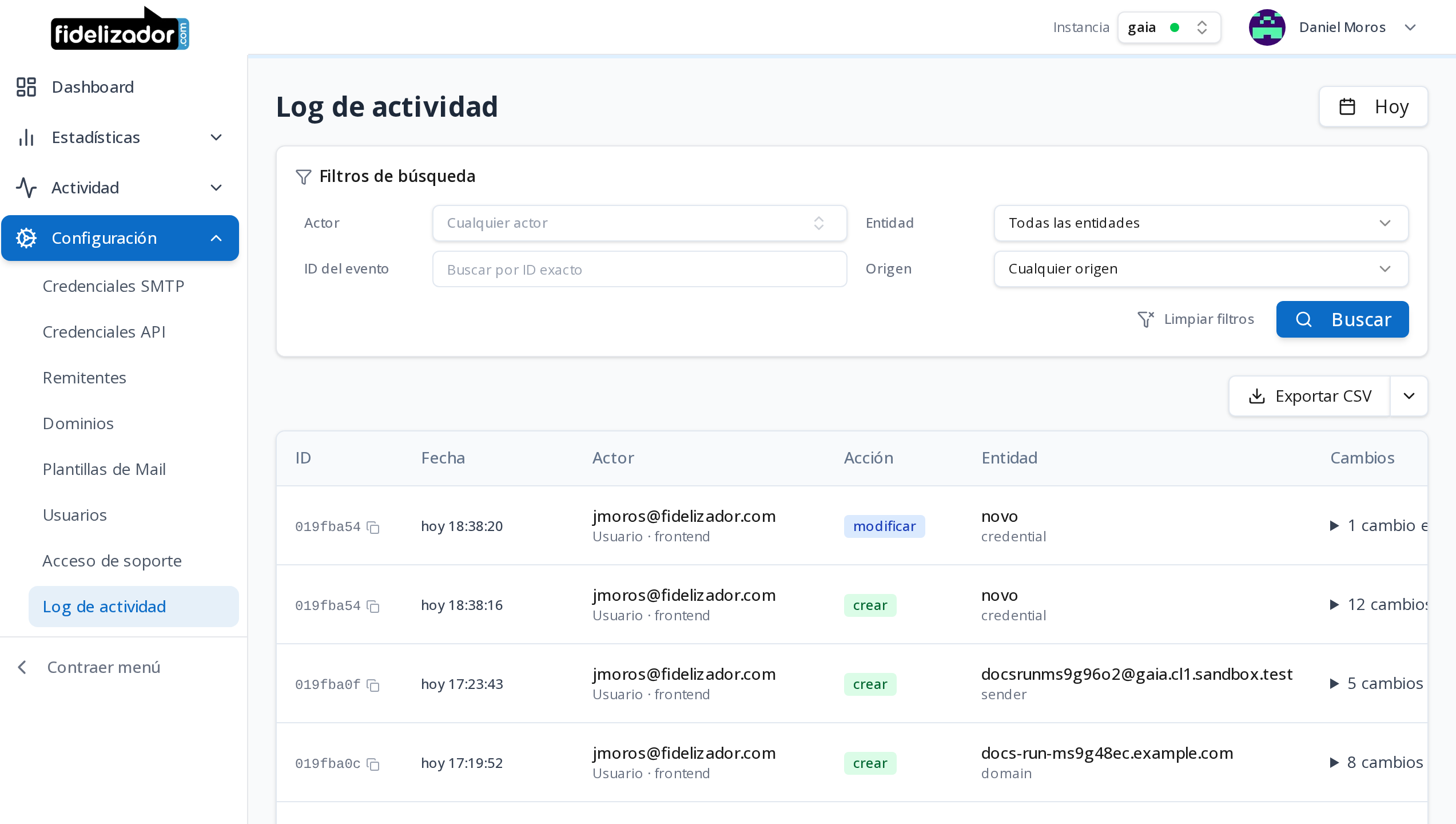
Task: Click the Entidad column header
Action: 1009,458
